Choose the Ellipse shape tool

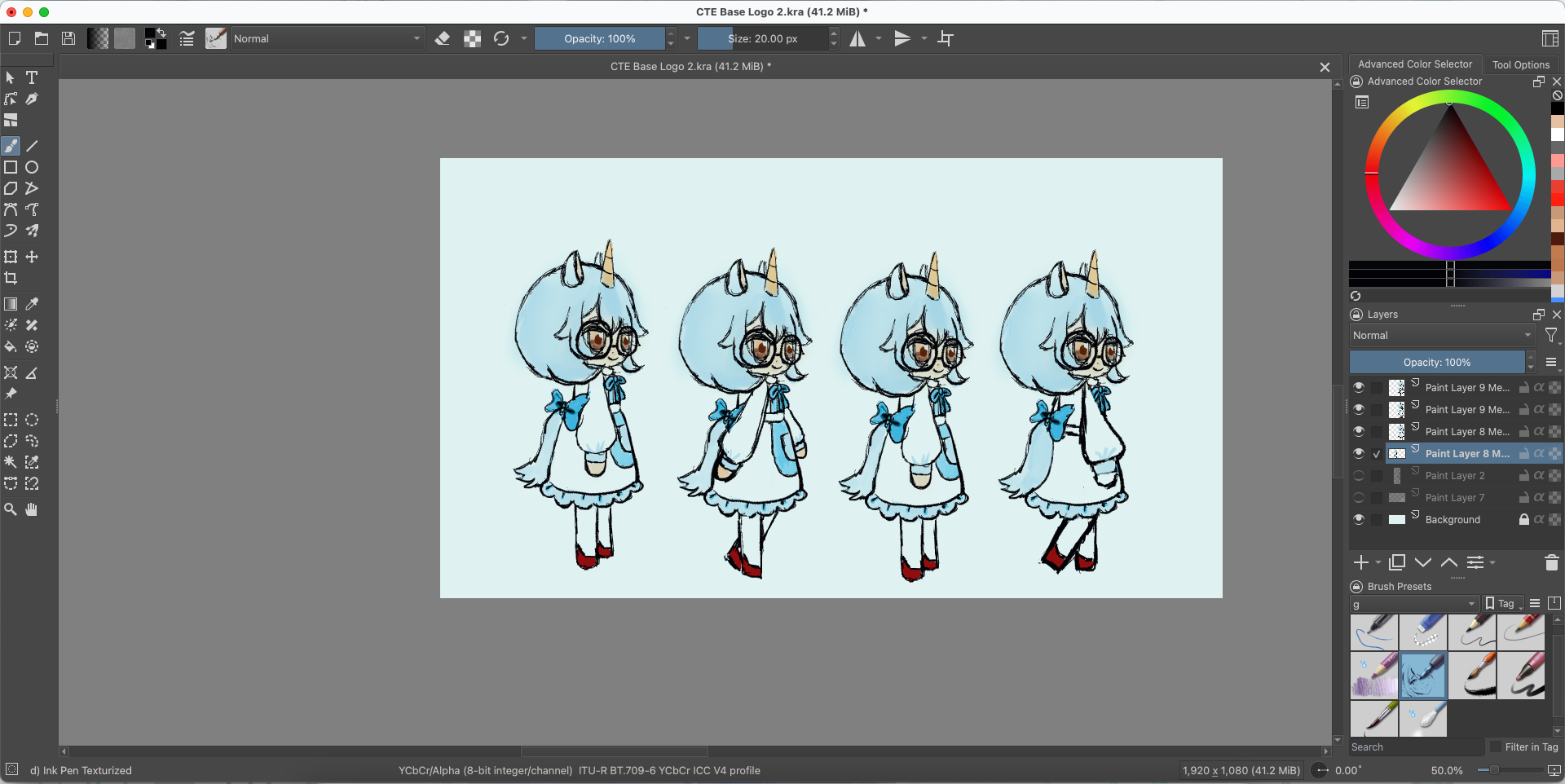(x=32, y=167)
